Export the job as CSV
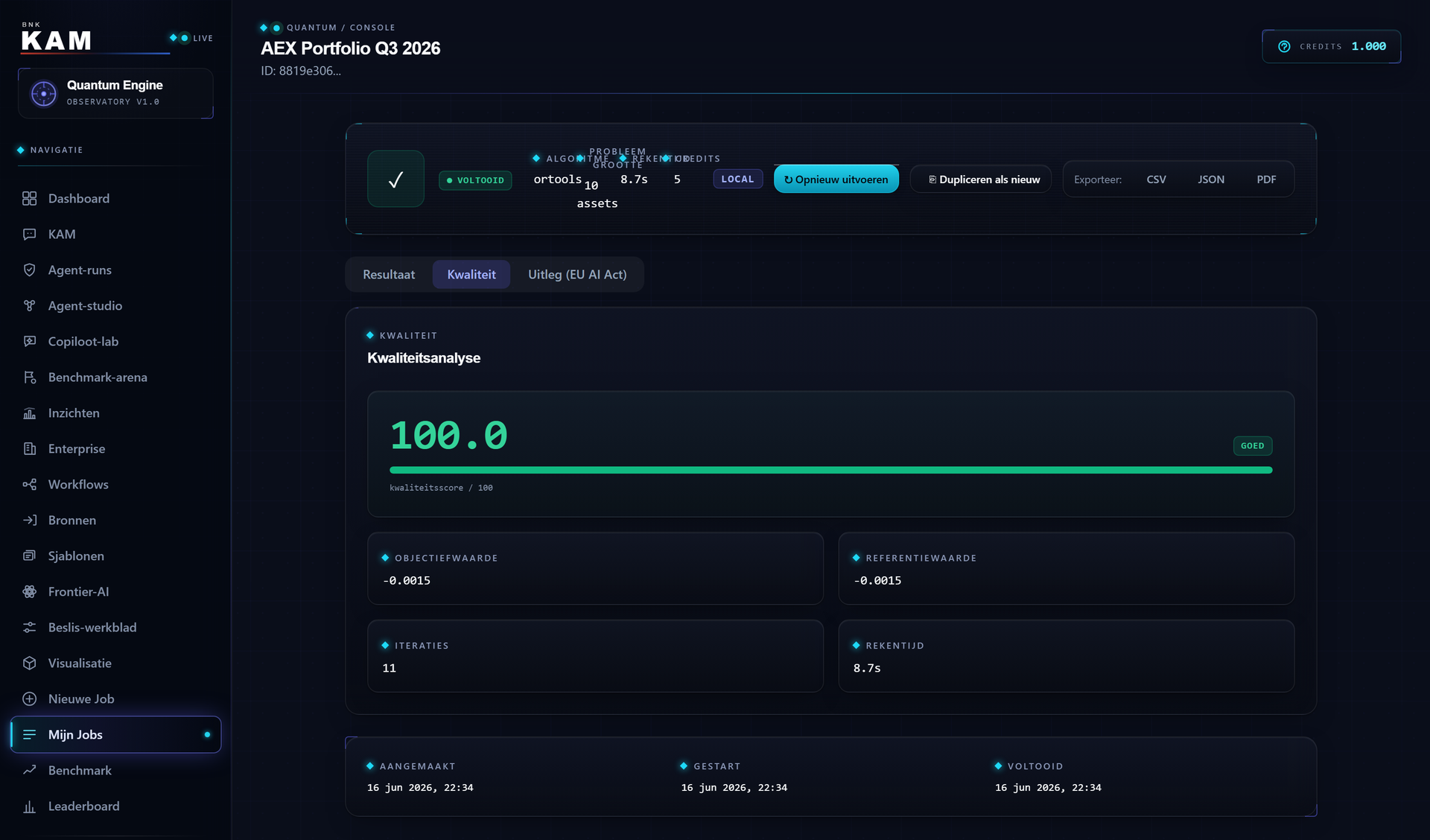This screenshot has width=1430, height=840. tap(1156, 179)
